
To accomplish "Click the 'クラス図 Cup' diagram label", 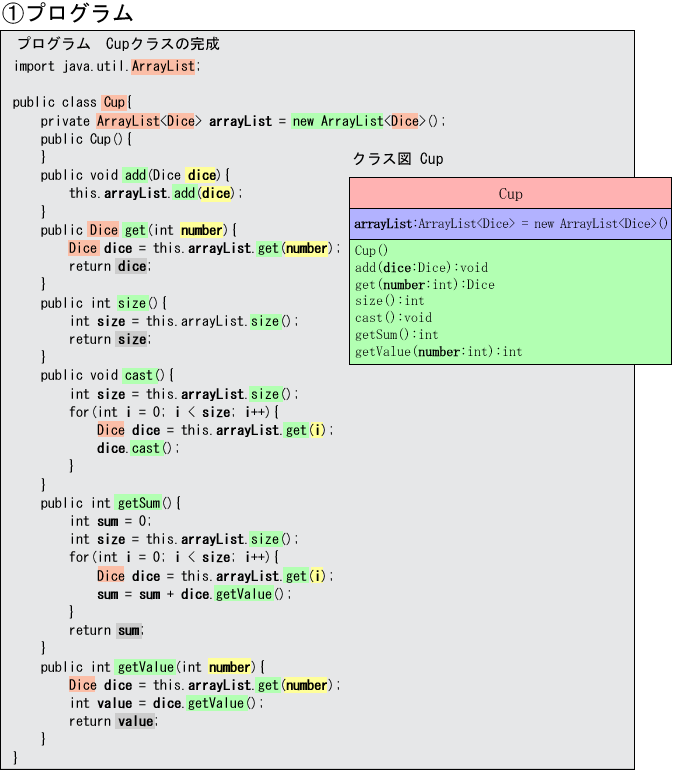I will click(x=398, y=159).
